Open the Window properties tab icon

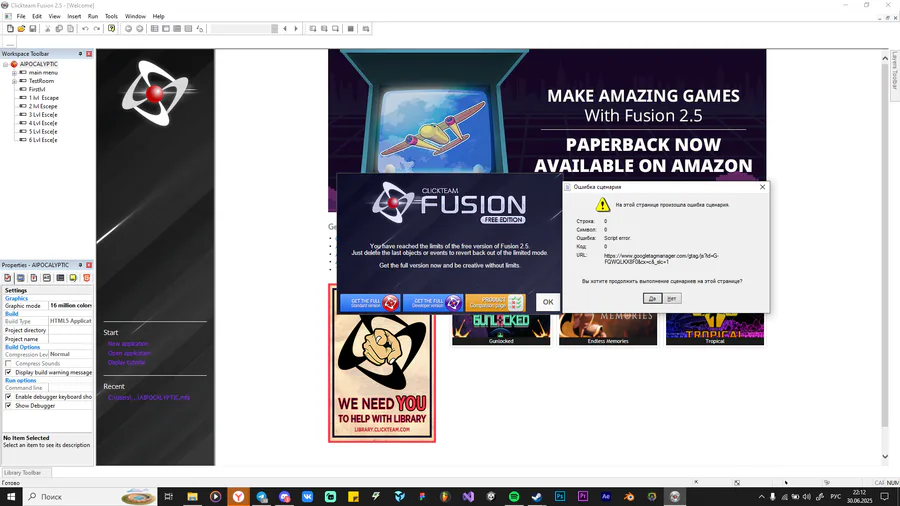point(21,278)
